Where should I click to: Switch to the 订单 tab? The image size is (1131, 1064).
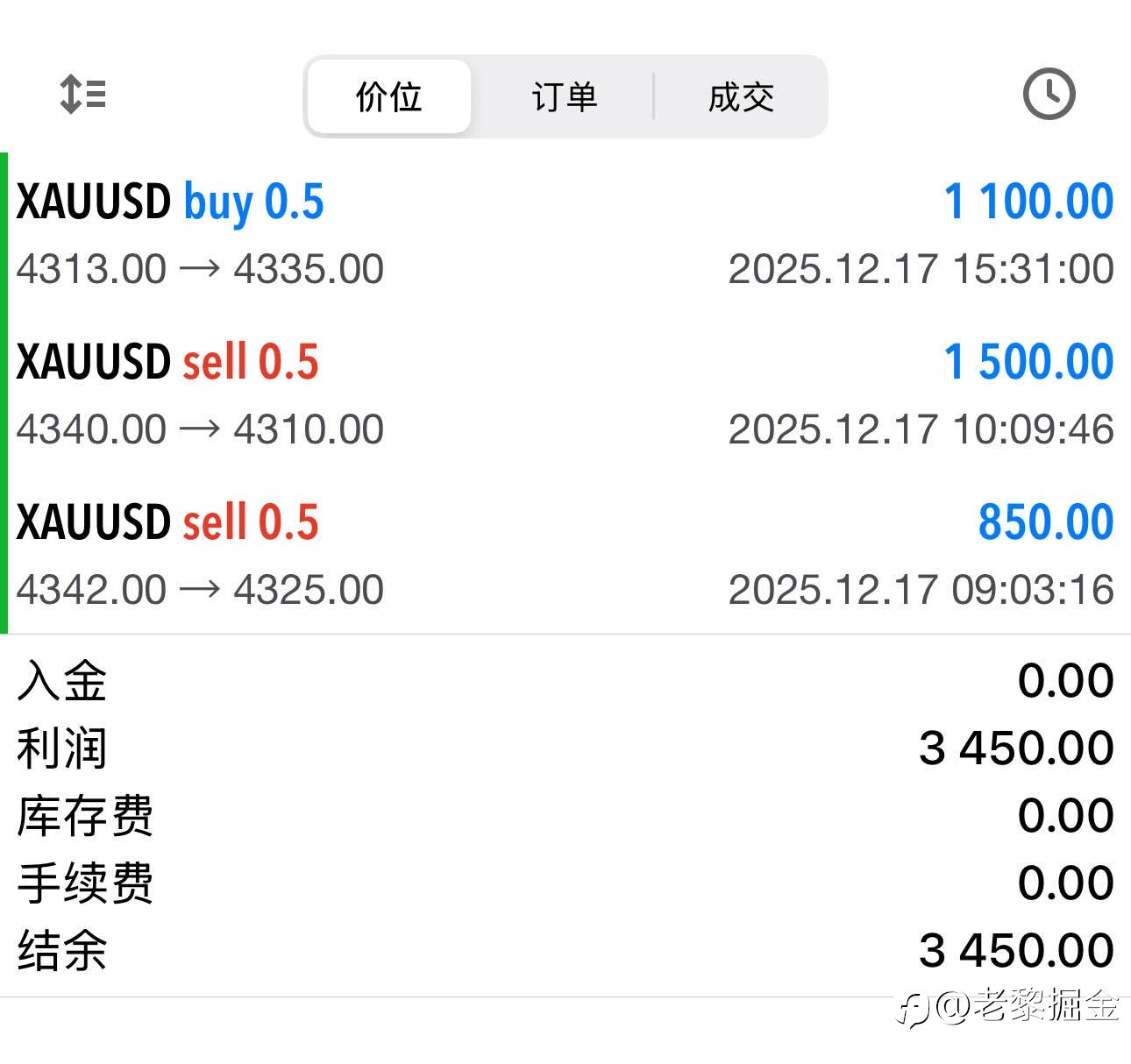coord(564,96)
